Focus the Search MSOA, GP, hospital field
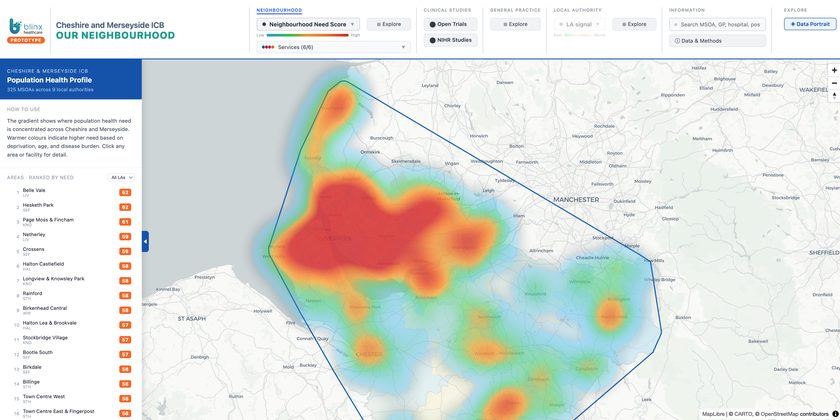The image size is (840, 420). [717, 24]
